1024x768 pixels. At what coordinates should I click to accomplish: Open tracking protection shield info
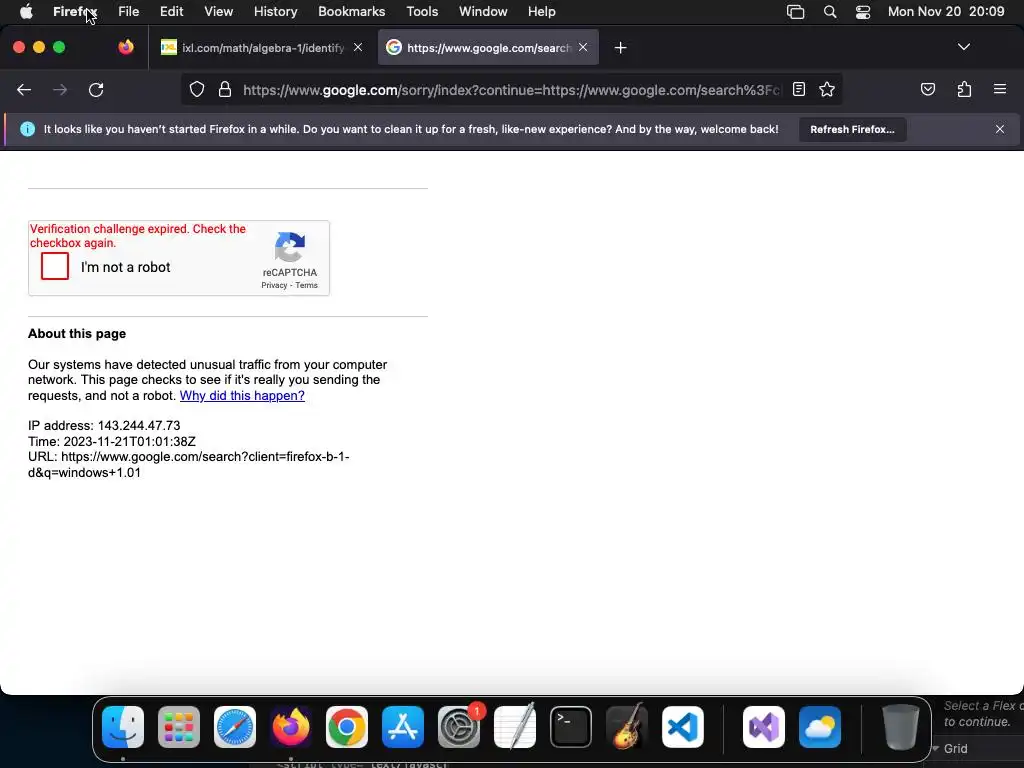point(197,89)
